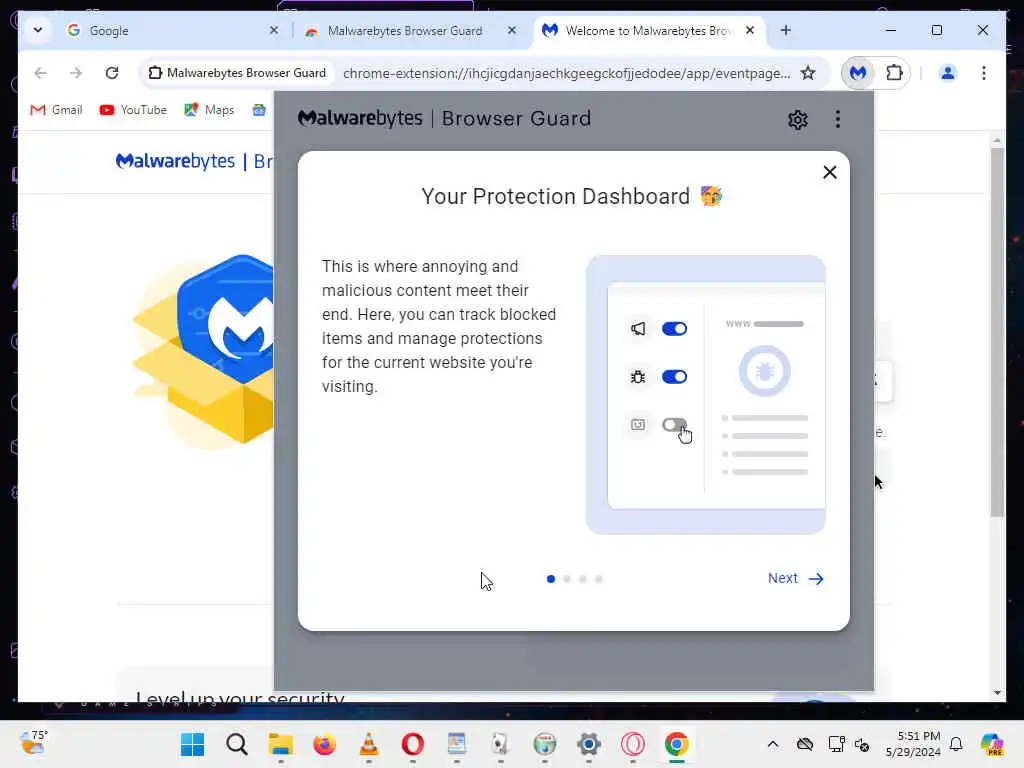Open Browser Guard settings gear
The image size is (1024, 768).
(797, 120)
